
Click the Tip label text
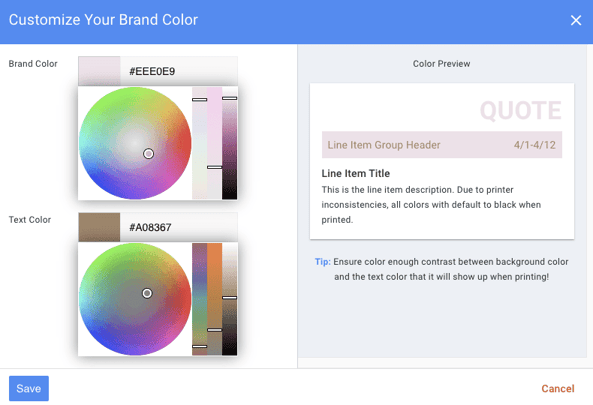pos(323,262)
